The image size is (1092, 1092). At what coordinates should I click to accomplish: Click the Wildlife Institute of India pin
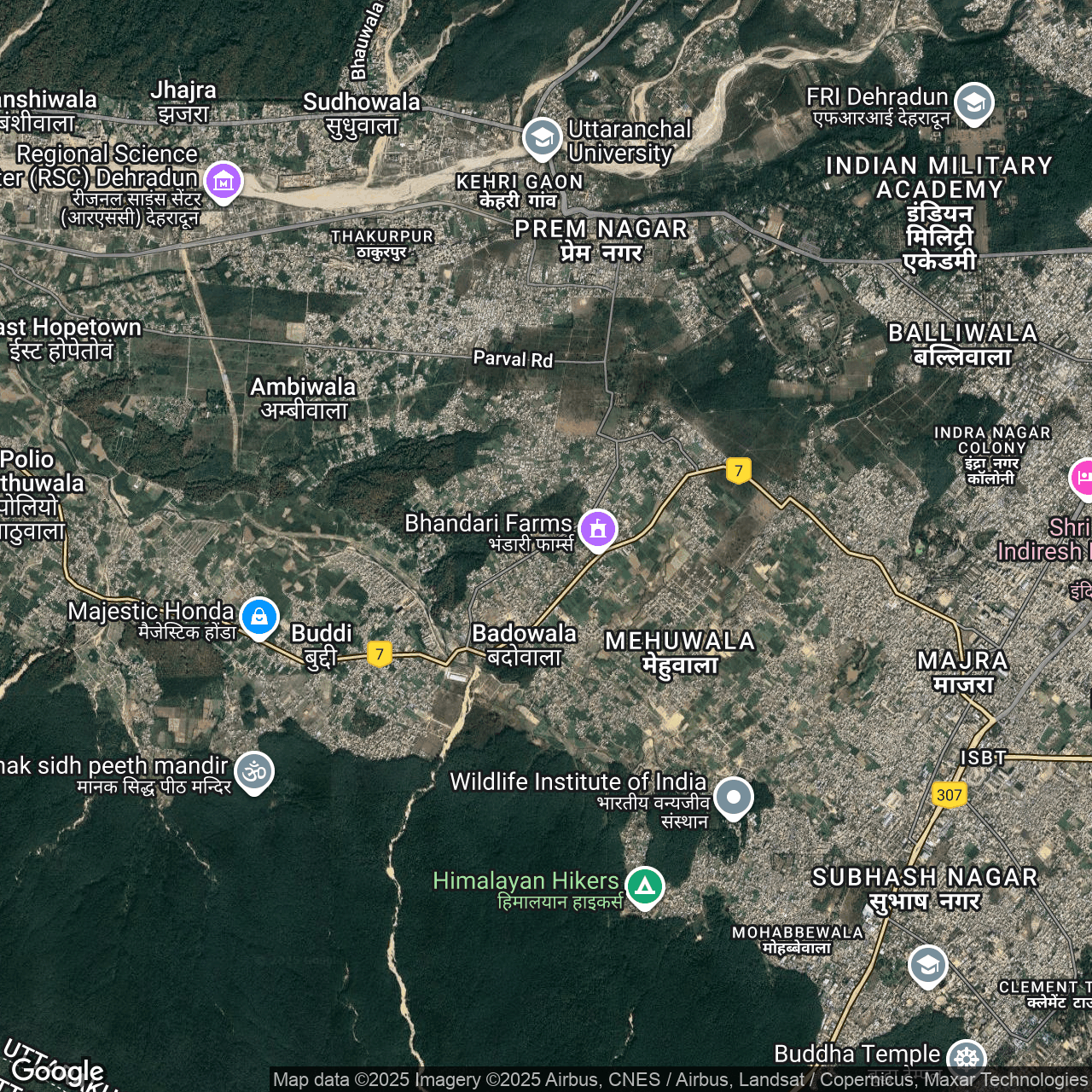733,798
